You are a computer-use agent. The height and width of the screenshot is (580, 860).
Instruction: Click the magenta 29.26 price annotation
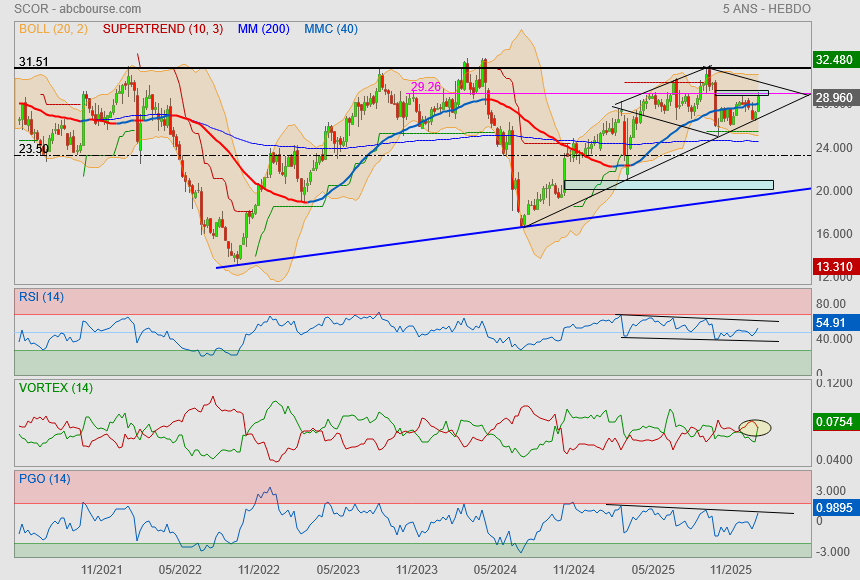426,87
